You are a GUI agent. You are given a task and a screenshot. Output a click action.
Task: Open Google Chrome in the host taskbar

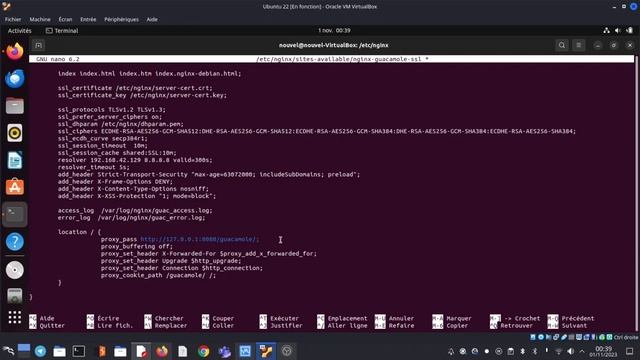(x=203, y=351)
